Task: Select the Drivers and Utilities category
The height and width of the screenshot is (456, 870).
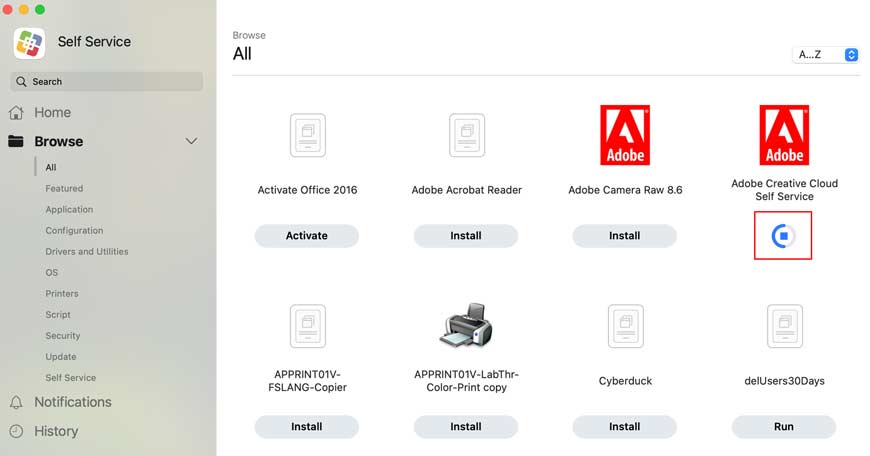Action: (x=87, y=252)
